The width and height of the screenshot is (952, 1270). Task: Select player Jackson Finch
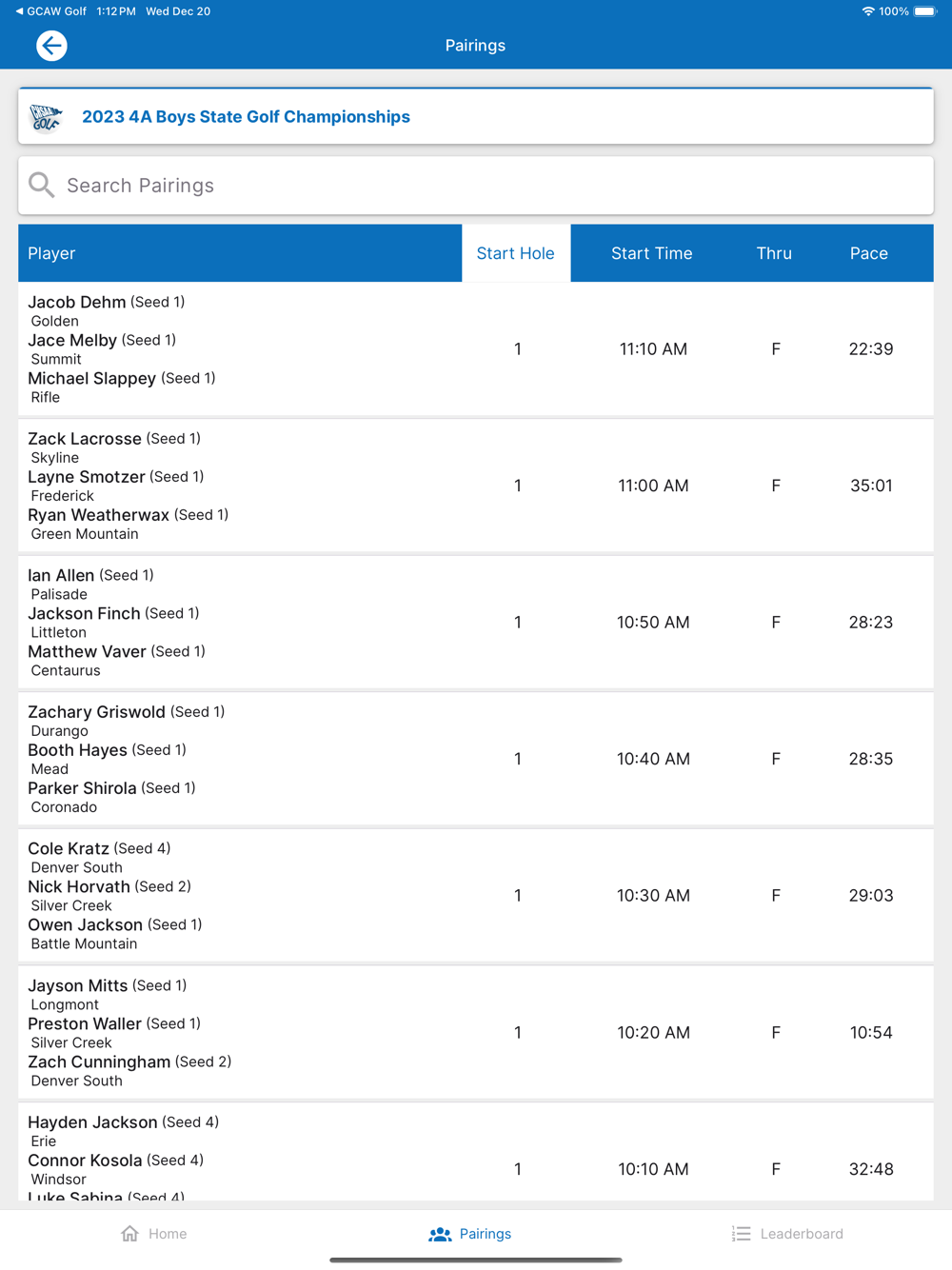84,613
